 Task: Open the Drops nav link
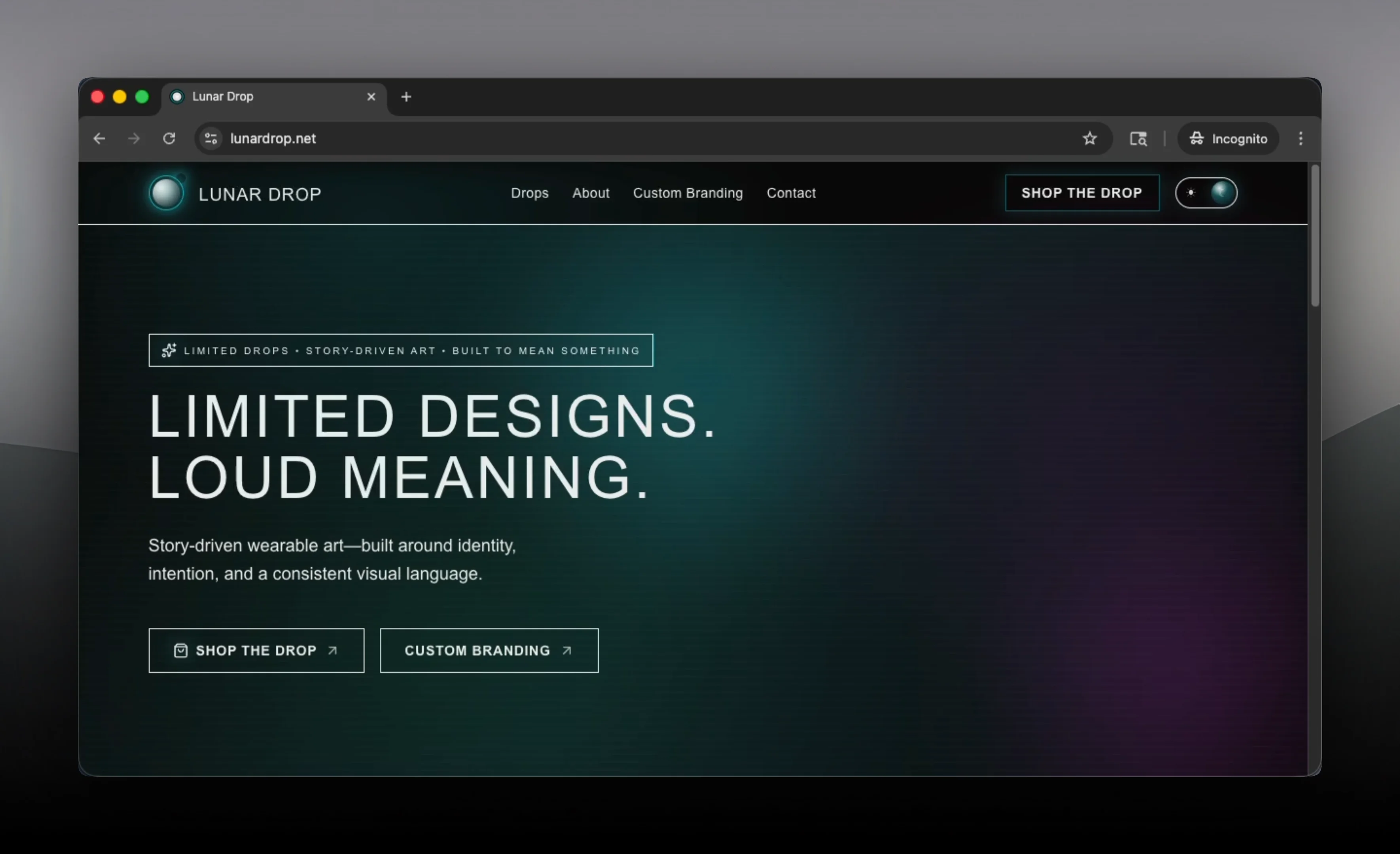point(530,193)
